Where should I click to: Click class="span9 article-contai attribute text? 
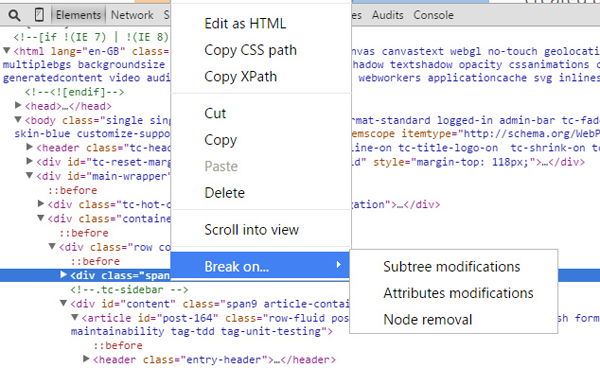pyautogui.click(x=266, y=304)
